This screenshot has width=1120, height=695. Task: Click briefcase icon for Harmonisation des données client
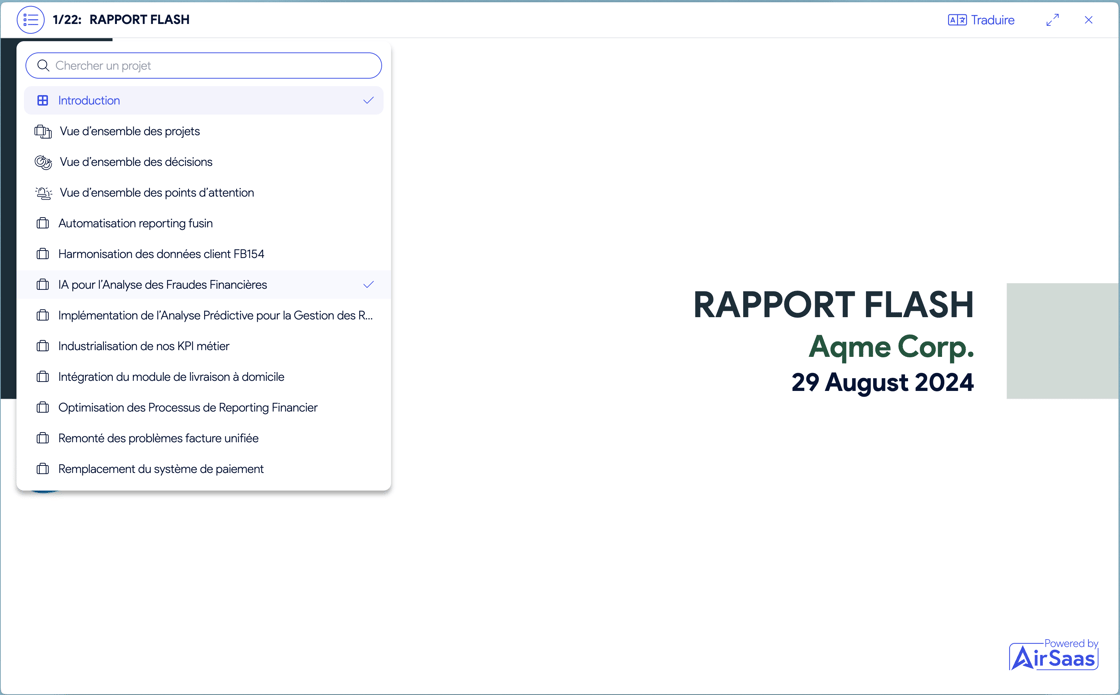(43, 254)
